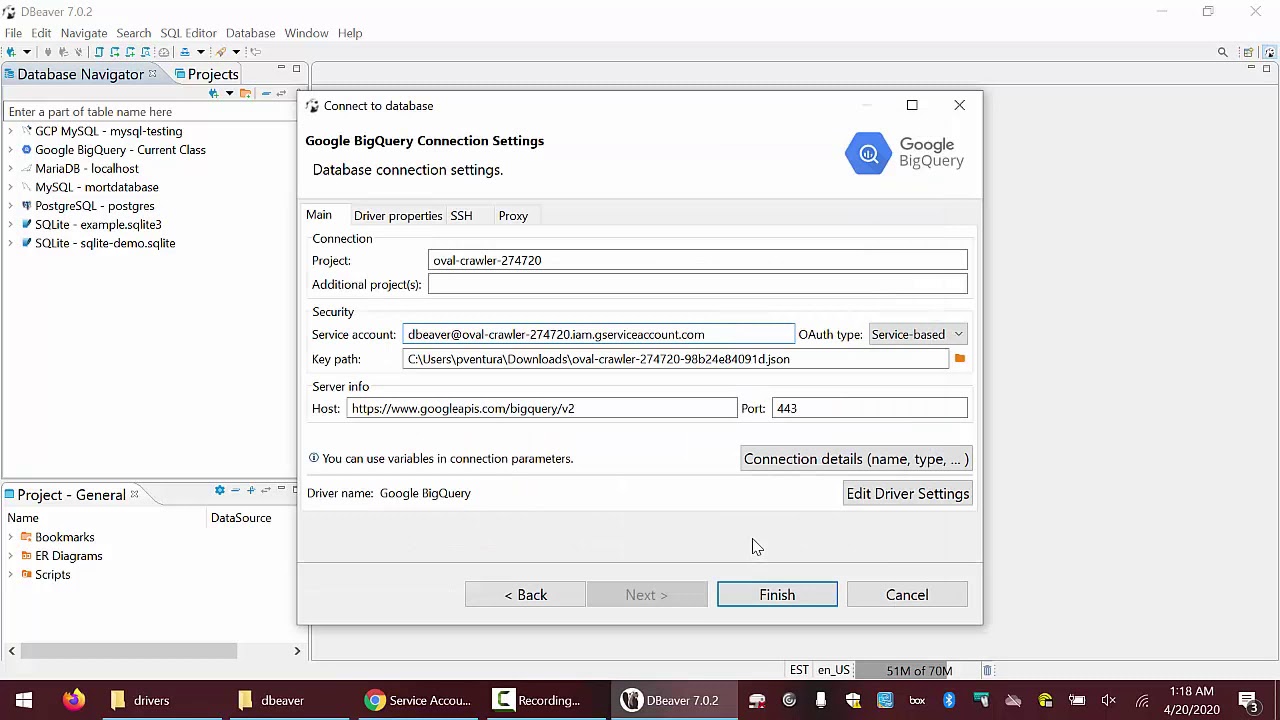Click the Windows Start button
Image resolution: width=1280 pixels, height=720 pixels.
23,700
